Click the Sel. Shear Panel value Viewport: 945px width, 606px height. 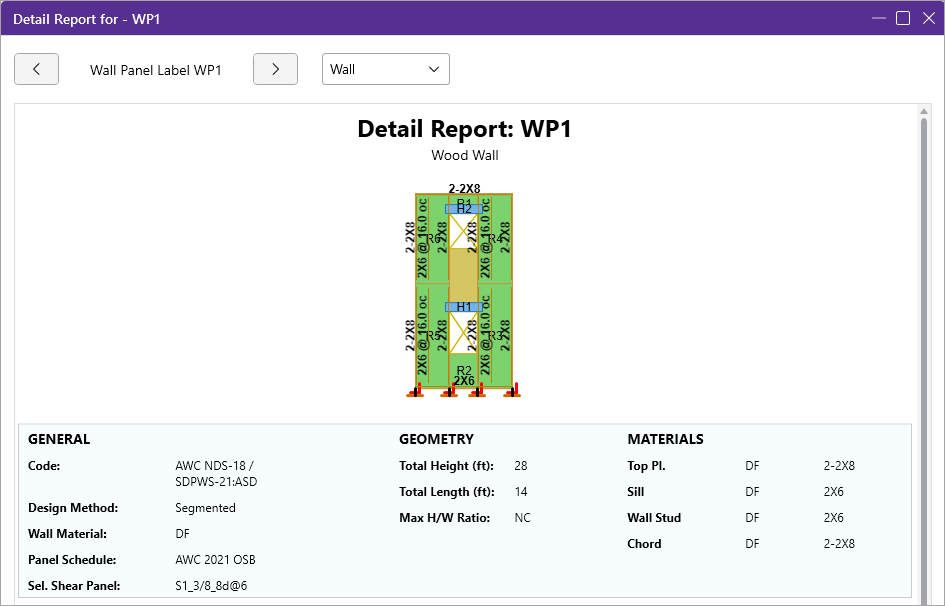(x=211, y=585)
